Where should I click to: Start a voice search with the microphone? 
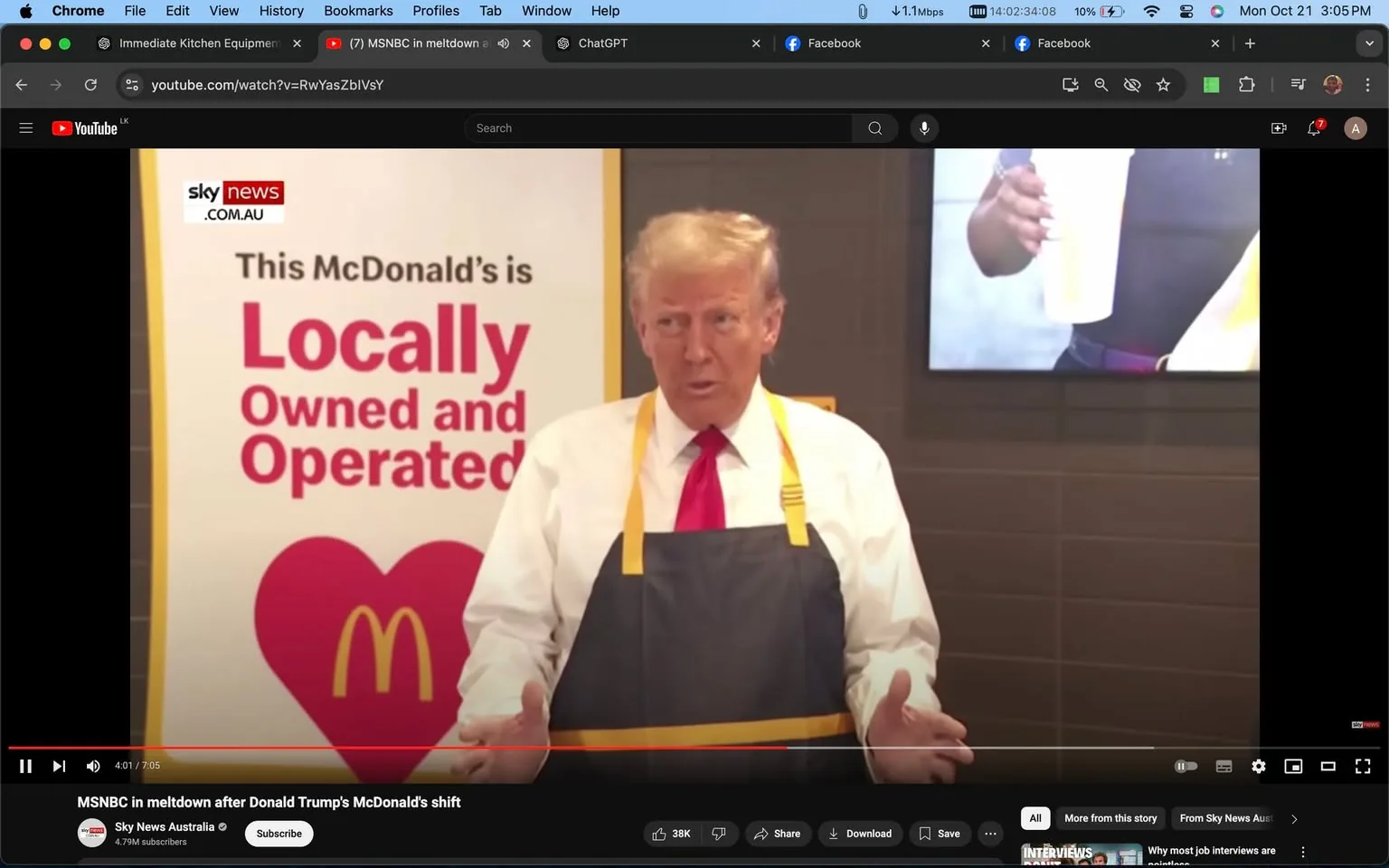923,127
